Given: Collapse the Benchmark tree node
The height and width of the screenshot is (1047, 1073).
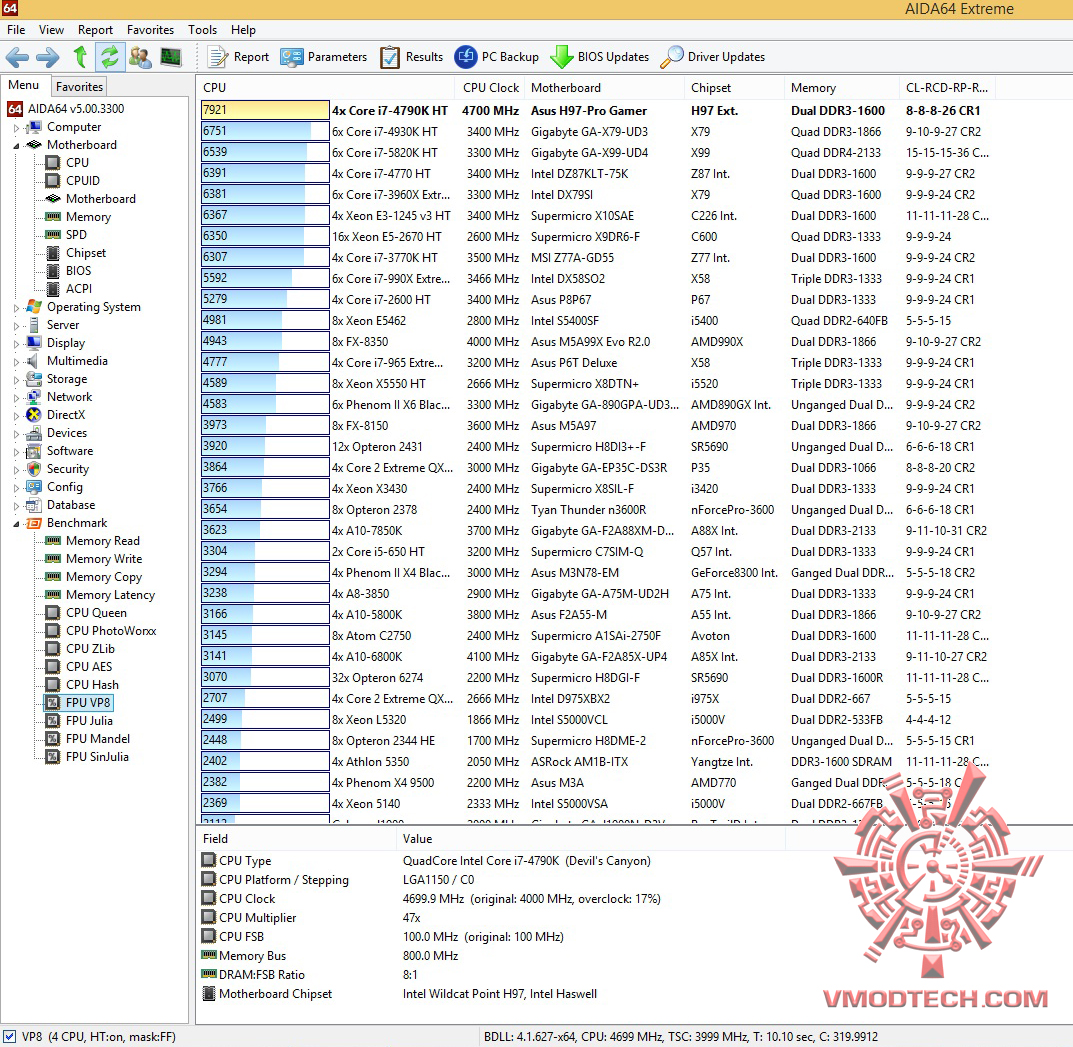Looking at the screenshot, I should 16,523.
